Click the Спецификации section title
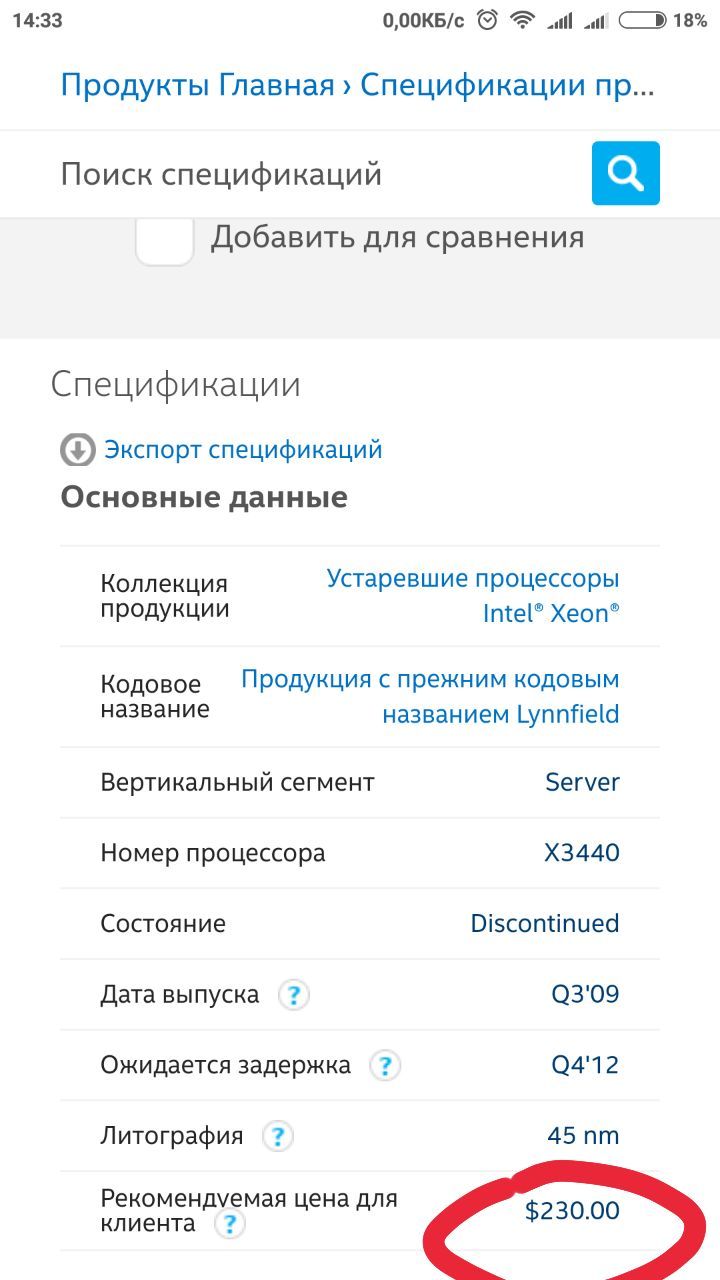Viewport: 720px width, 1280px height. 175,385
